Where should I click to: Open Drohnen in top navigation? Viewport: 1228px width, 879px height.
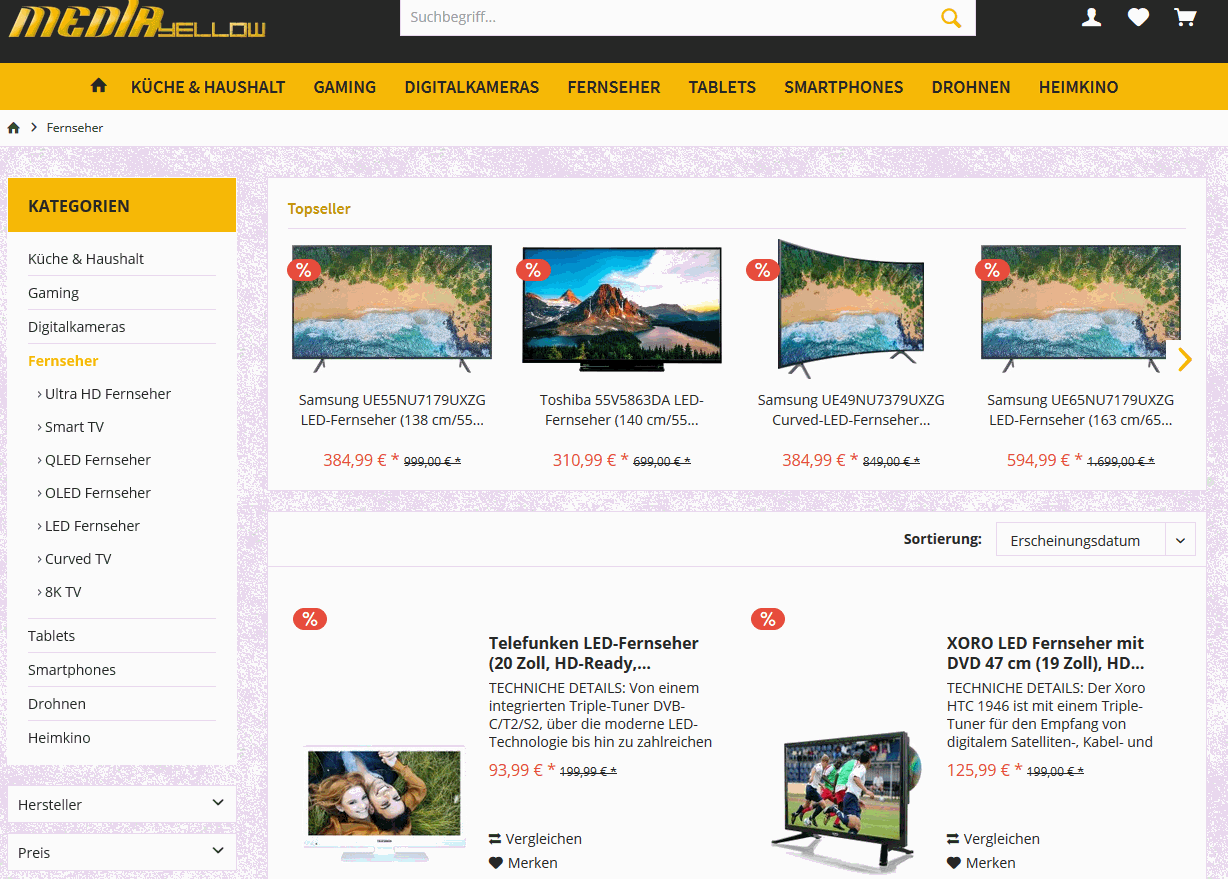[x=971, y=87]
